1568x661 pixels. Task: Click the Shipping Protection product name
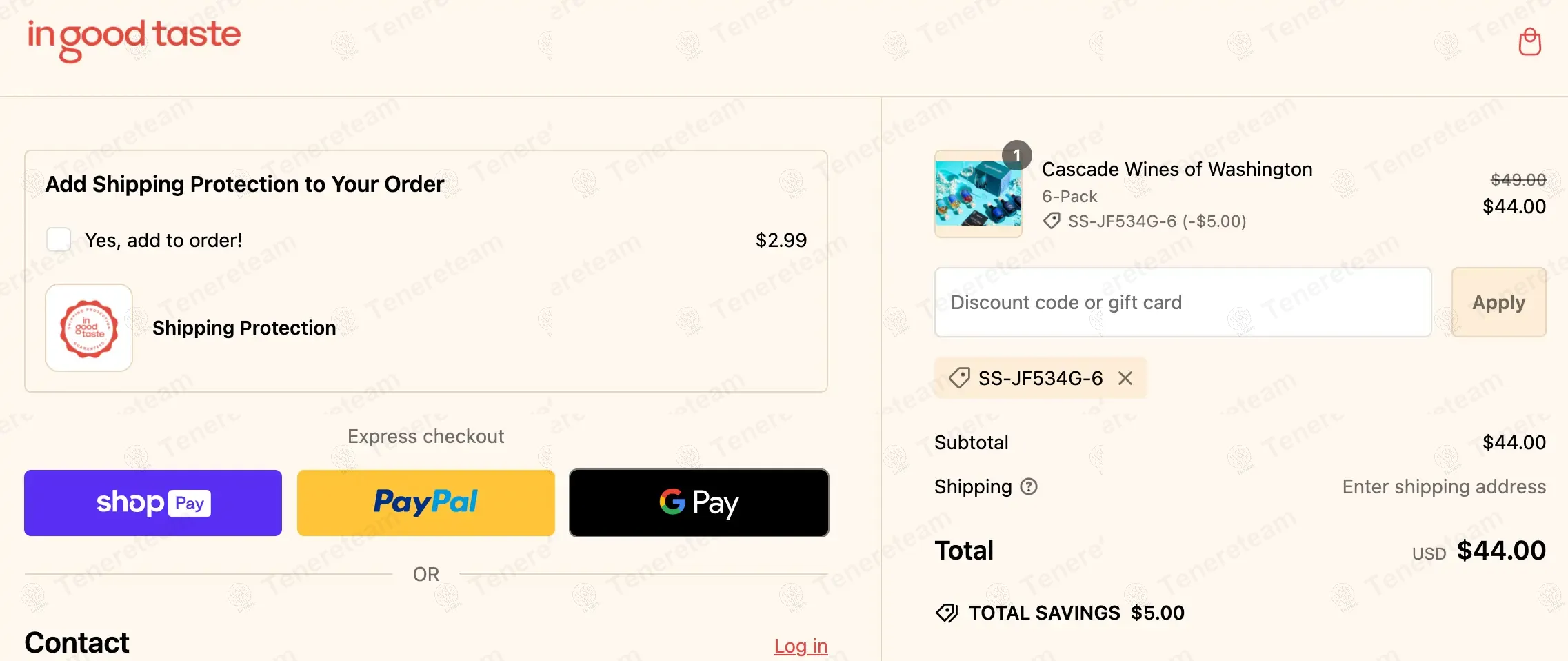click(x=244, y=328)
